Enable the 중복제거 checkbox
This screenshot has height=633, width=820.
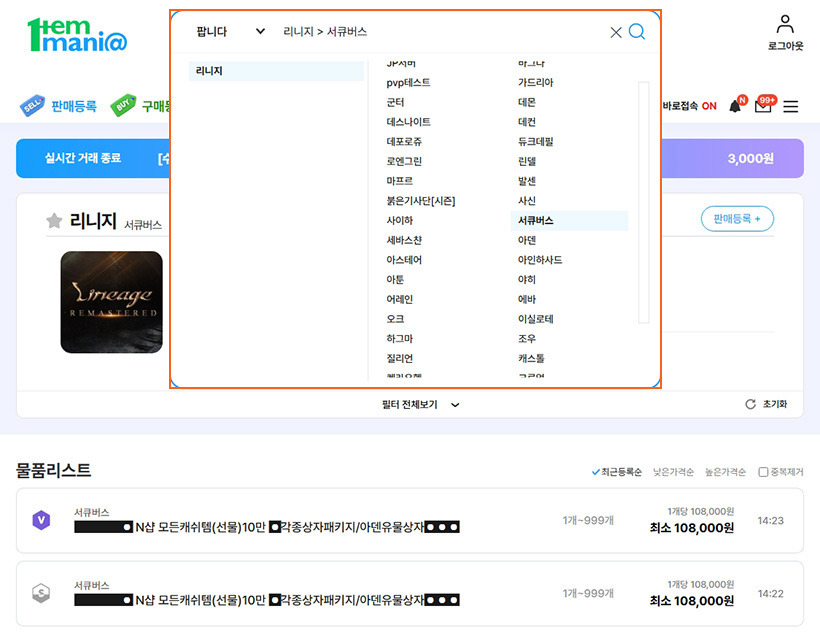[763, 471]
